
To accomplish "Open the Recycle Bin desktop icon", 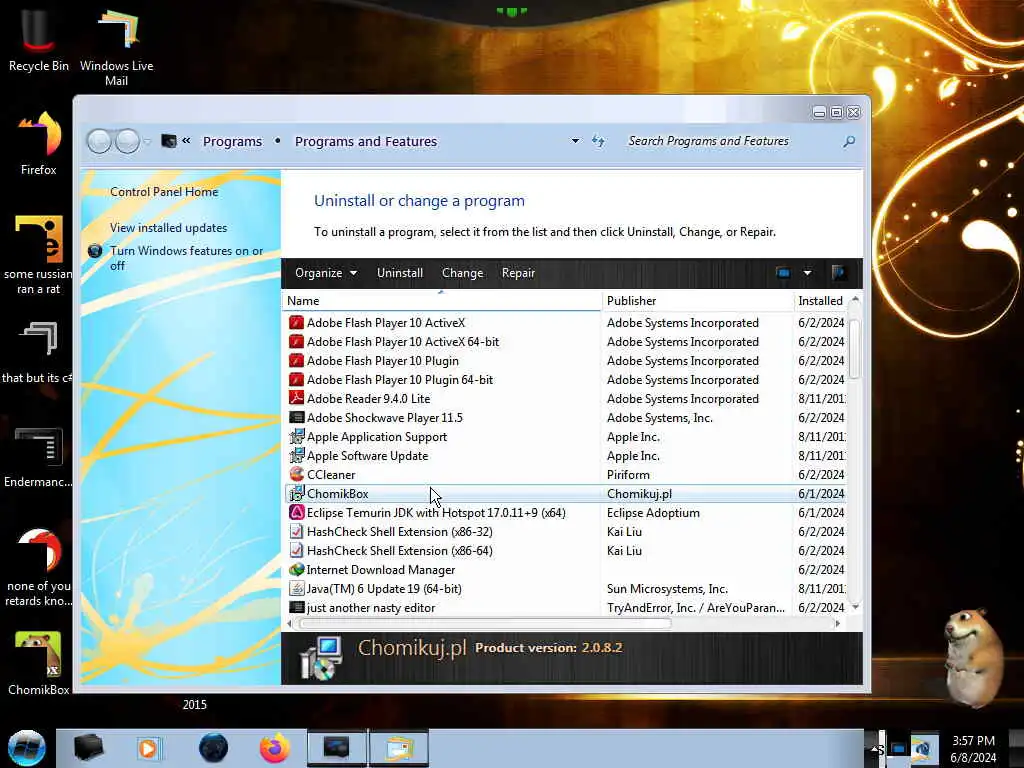I will coord(38,39).
